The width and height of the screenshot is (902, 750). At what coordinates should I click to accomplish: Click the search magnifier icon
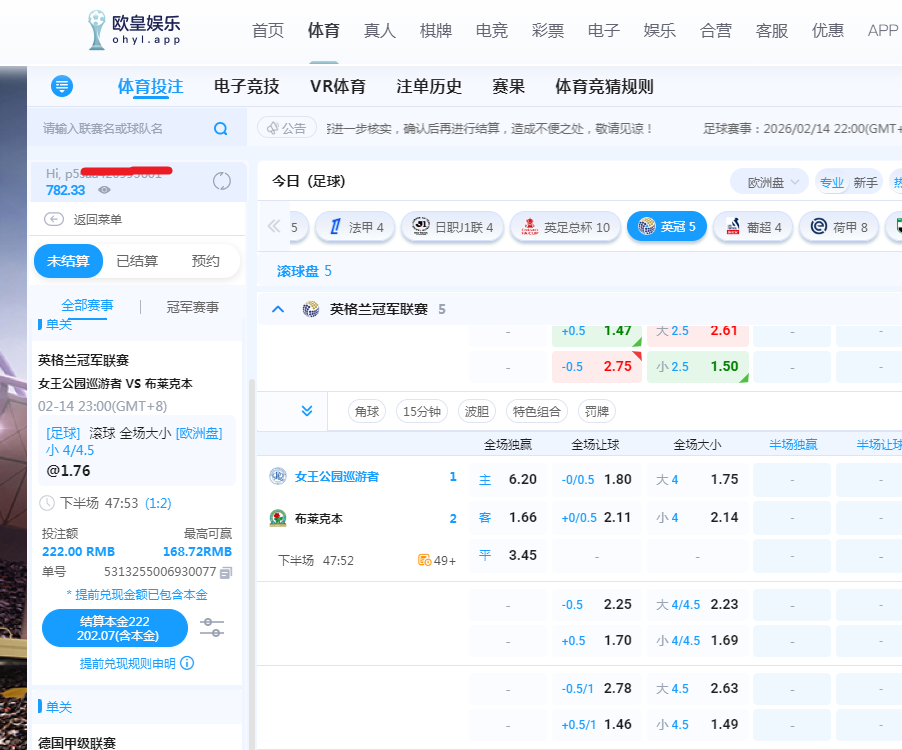point(220,128)
